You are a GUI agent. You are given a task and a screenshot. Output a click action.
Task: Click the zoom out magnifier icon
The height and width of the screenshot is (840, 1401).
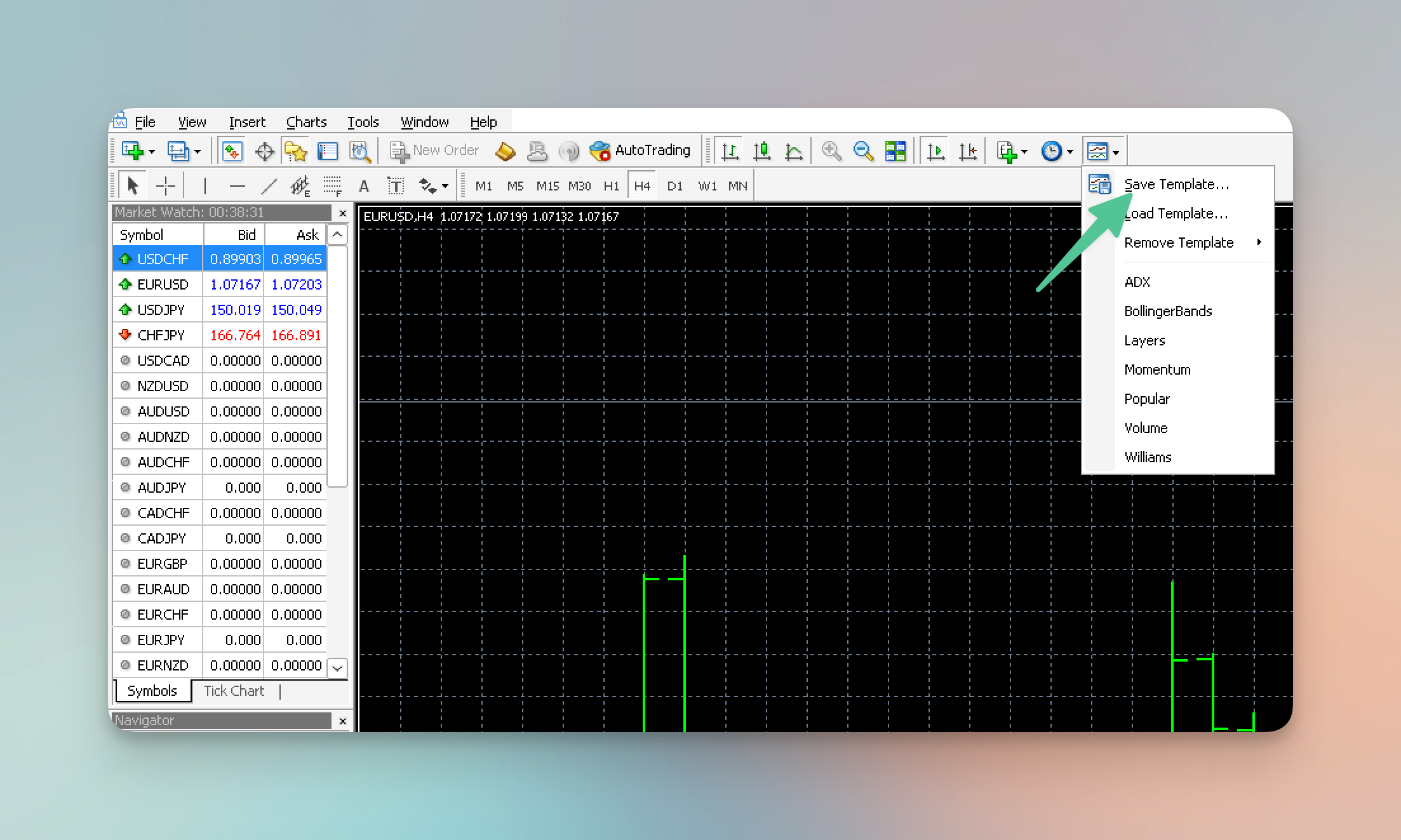pos(863,151)
